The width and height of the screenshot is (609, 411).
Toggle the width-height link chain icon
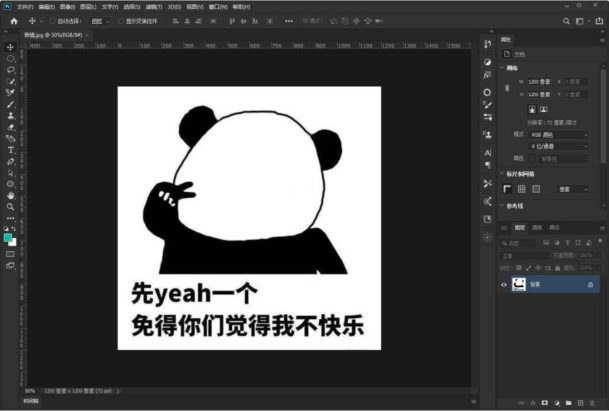507,88
